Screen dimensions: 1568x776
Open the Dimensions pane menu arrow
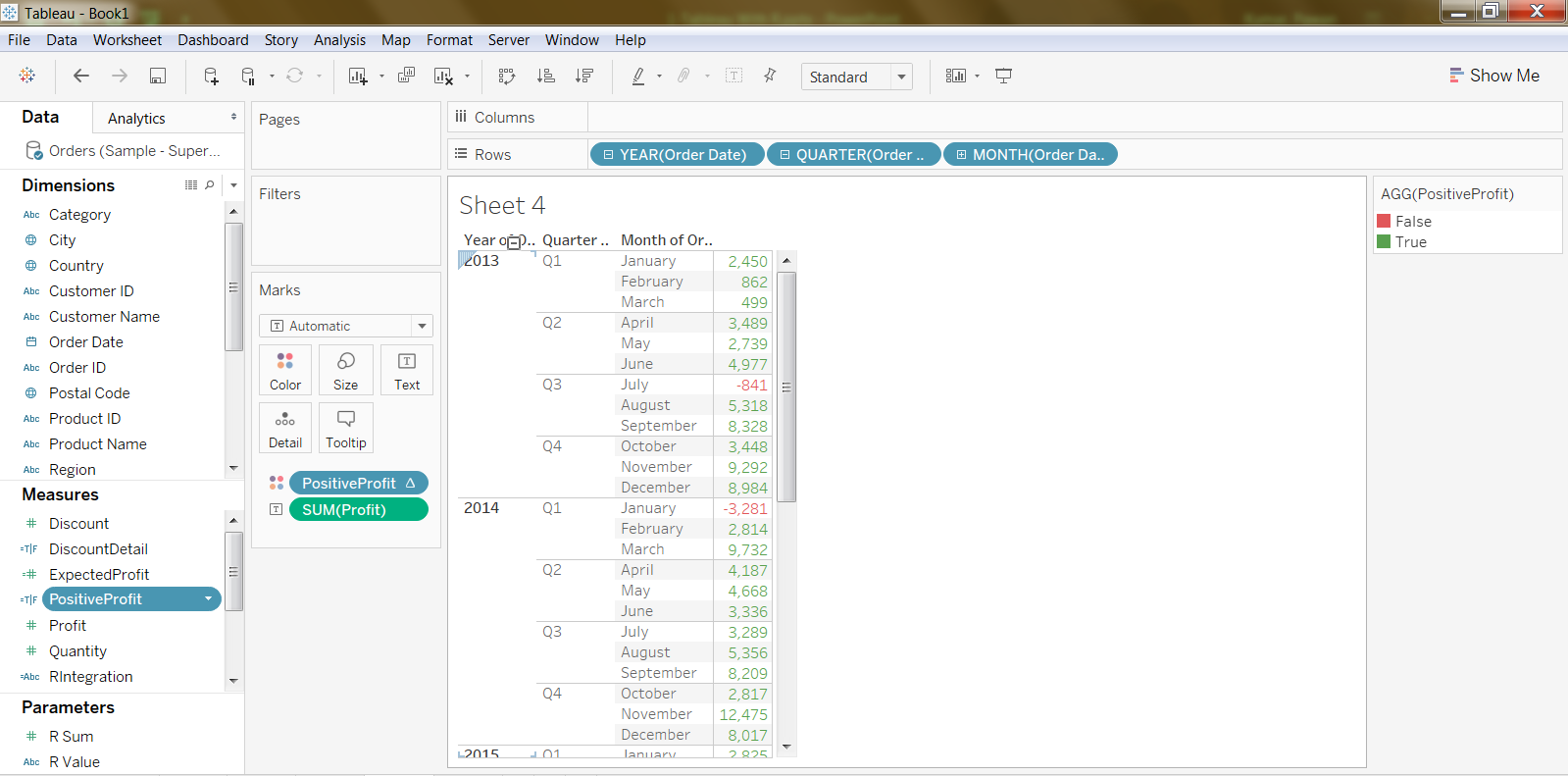233,184
